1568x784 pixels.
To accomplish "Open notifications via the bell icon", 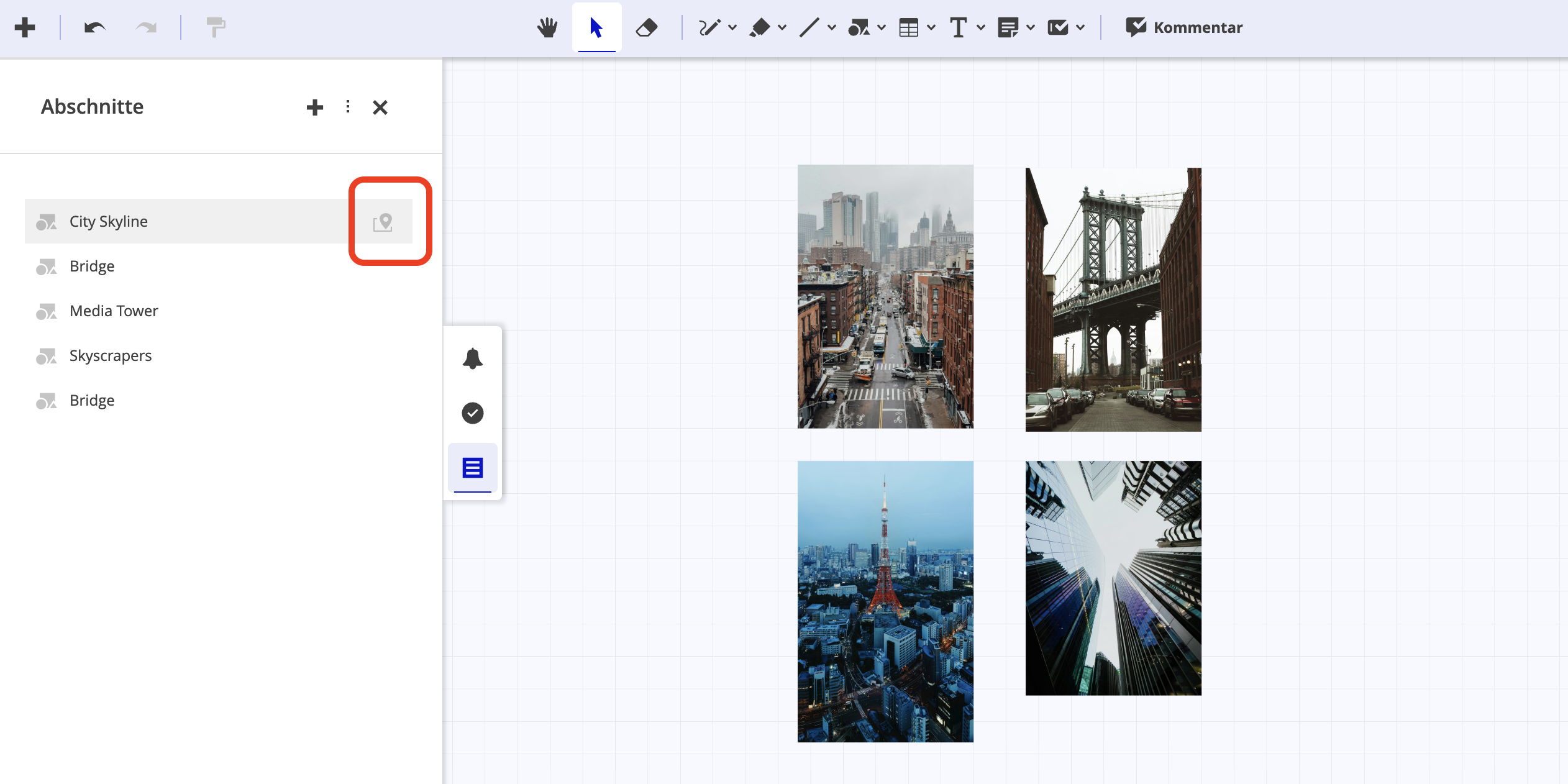I will (472, 358).
